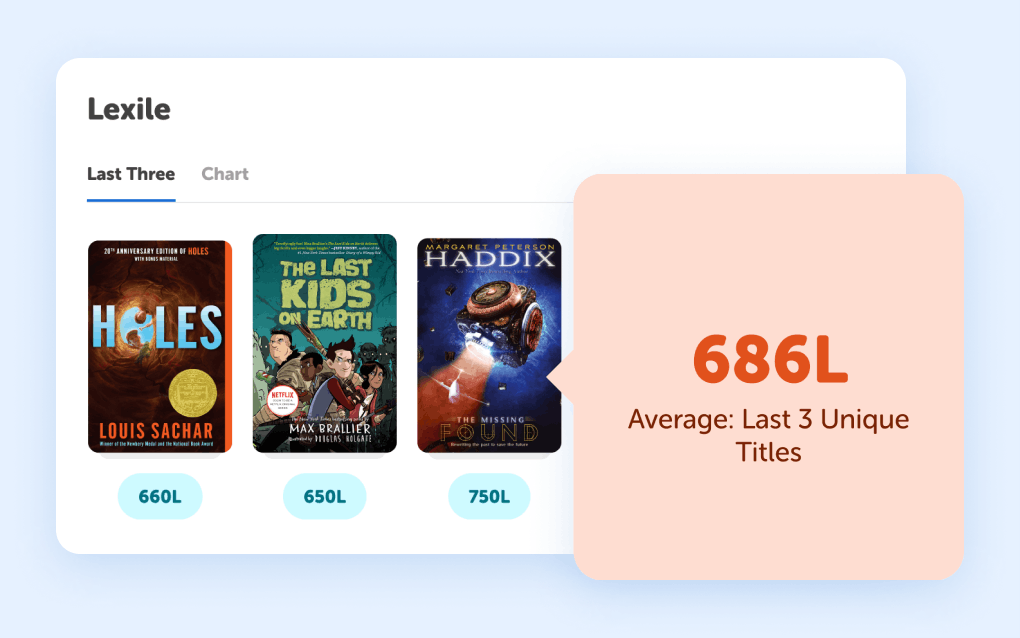This screenshot has height=638, width=1020.
Task: Click the Lexile panel heading
Action: click(x=129, y=108)
